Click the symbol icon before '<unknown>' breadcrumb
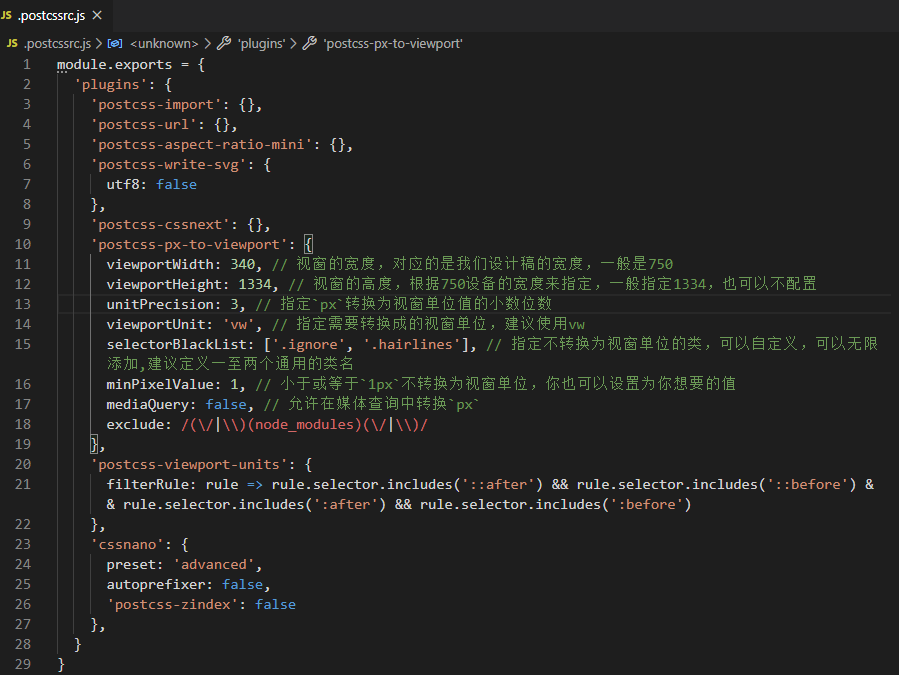Image resolution: width=899 pixels, height=675 pixels. coord(115,43)
